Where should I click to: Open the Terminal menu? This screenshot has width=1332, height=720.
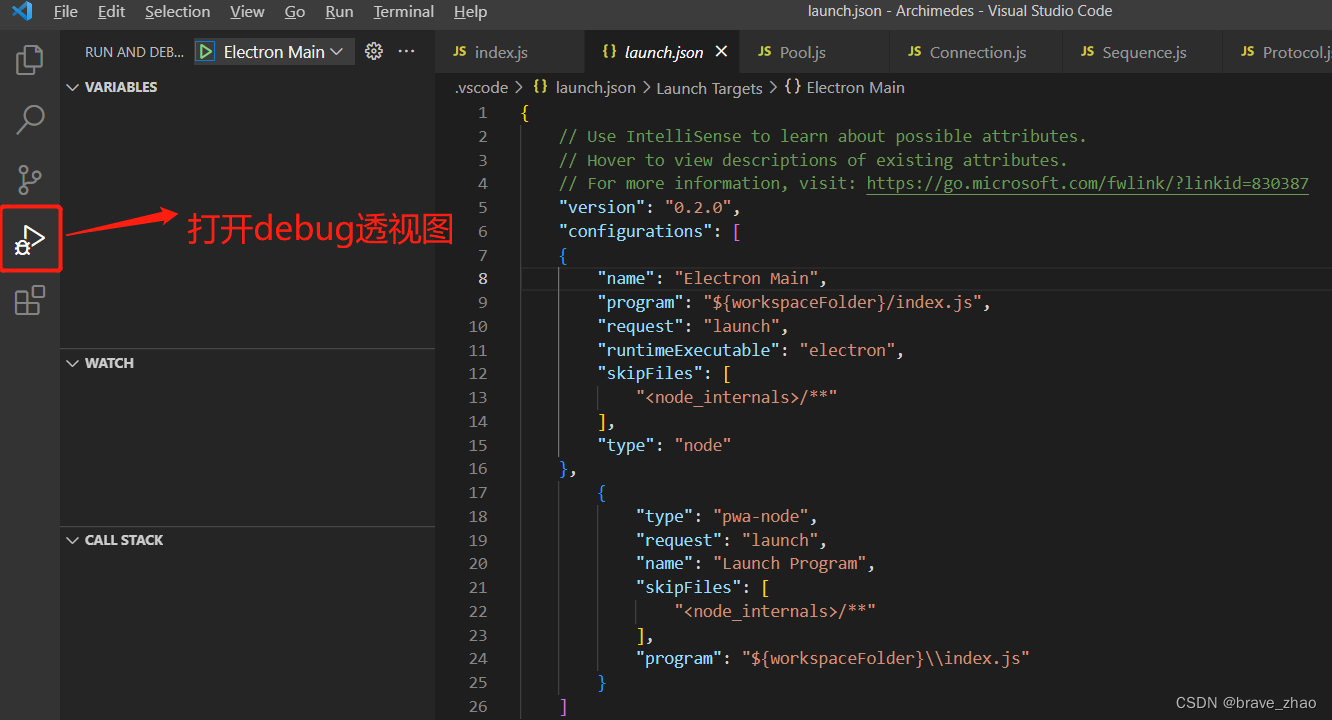click(x=404, y=12)
